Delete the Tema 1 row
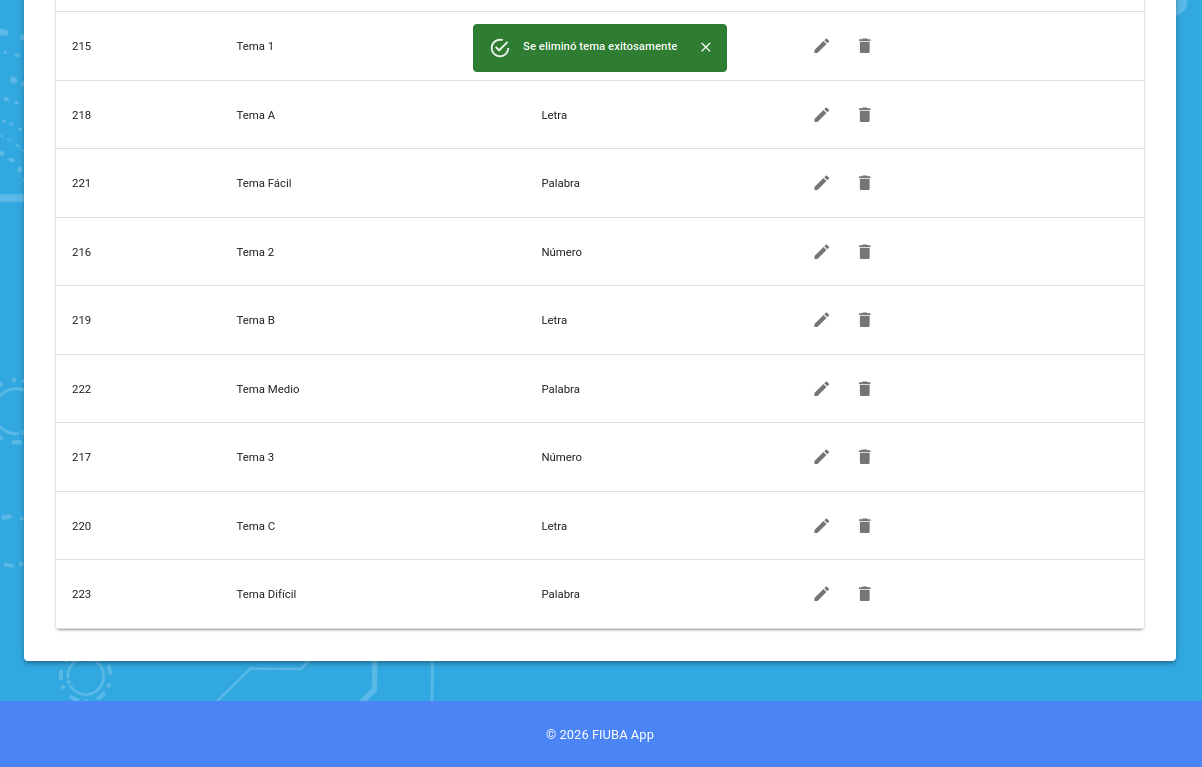Viewport: 1202px width, 767px height. pyautogui.click(x=865, y=46)
